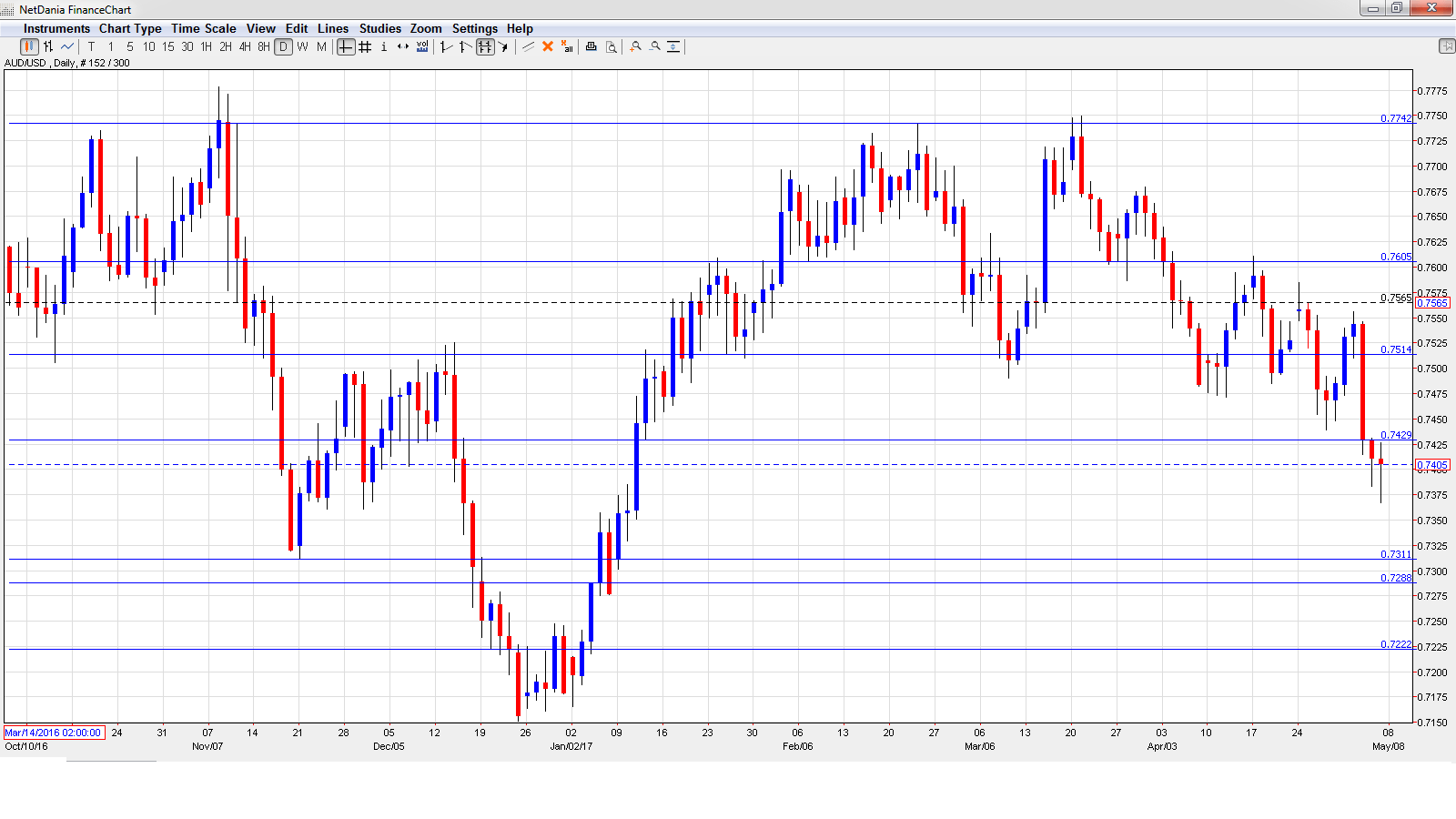
Task: Open the Settings menu
Action: pyautogui.click(x=474, y=28)
